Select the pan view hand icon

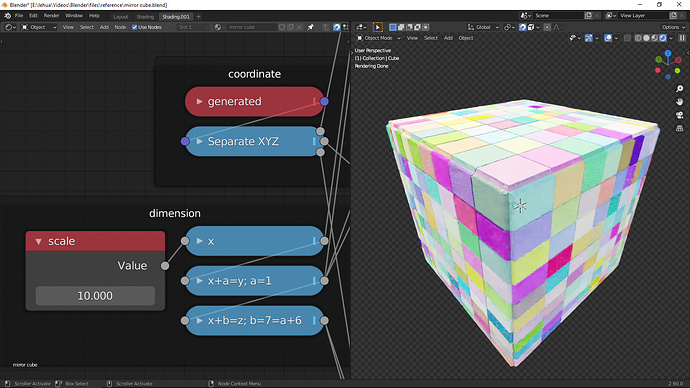click(679, 102)
